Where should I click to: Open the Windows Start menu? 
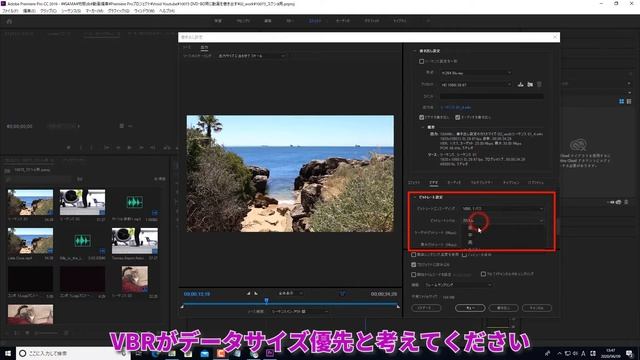7,353
